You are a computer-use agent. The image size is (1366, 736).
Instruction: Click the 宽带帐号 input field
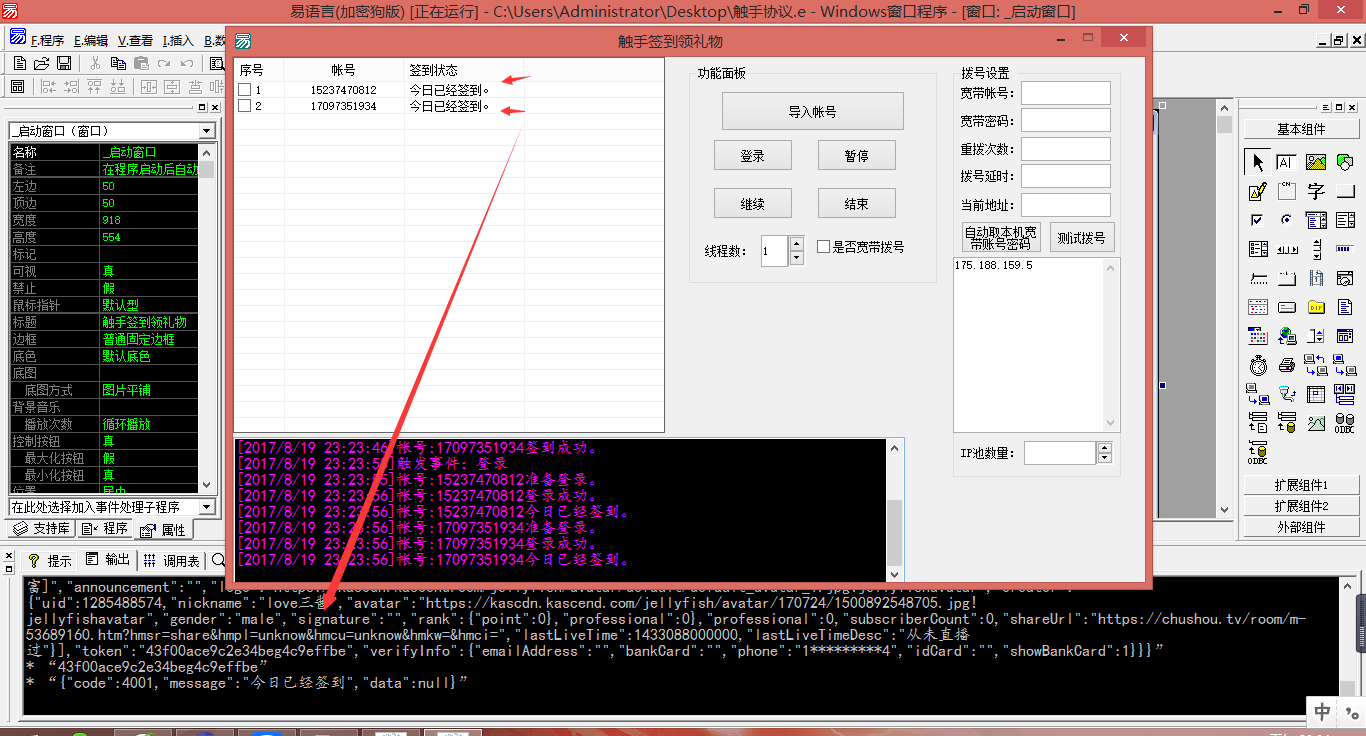(1065, 93)
